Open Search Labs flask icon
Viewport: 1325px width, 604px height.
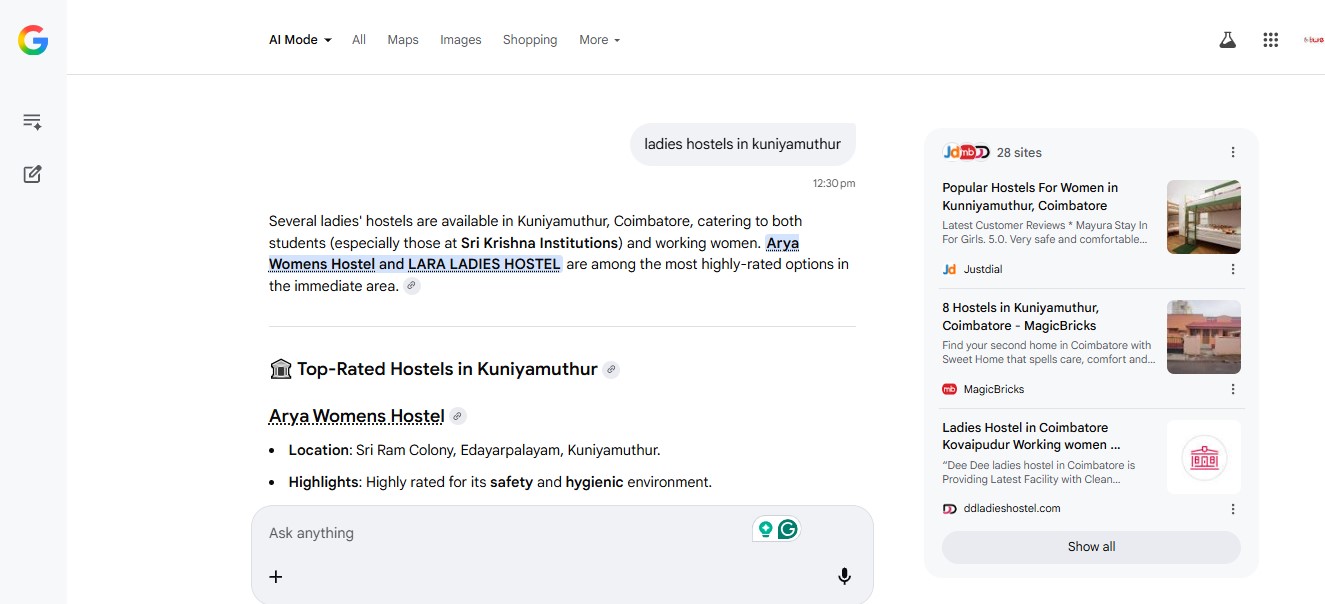1227,40
